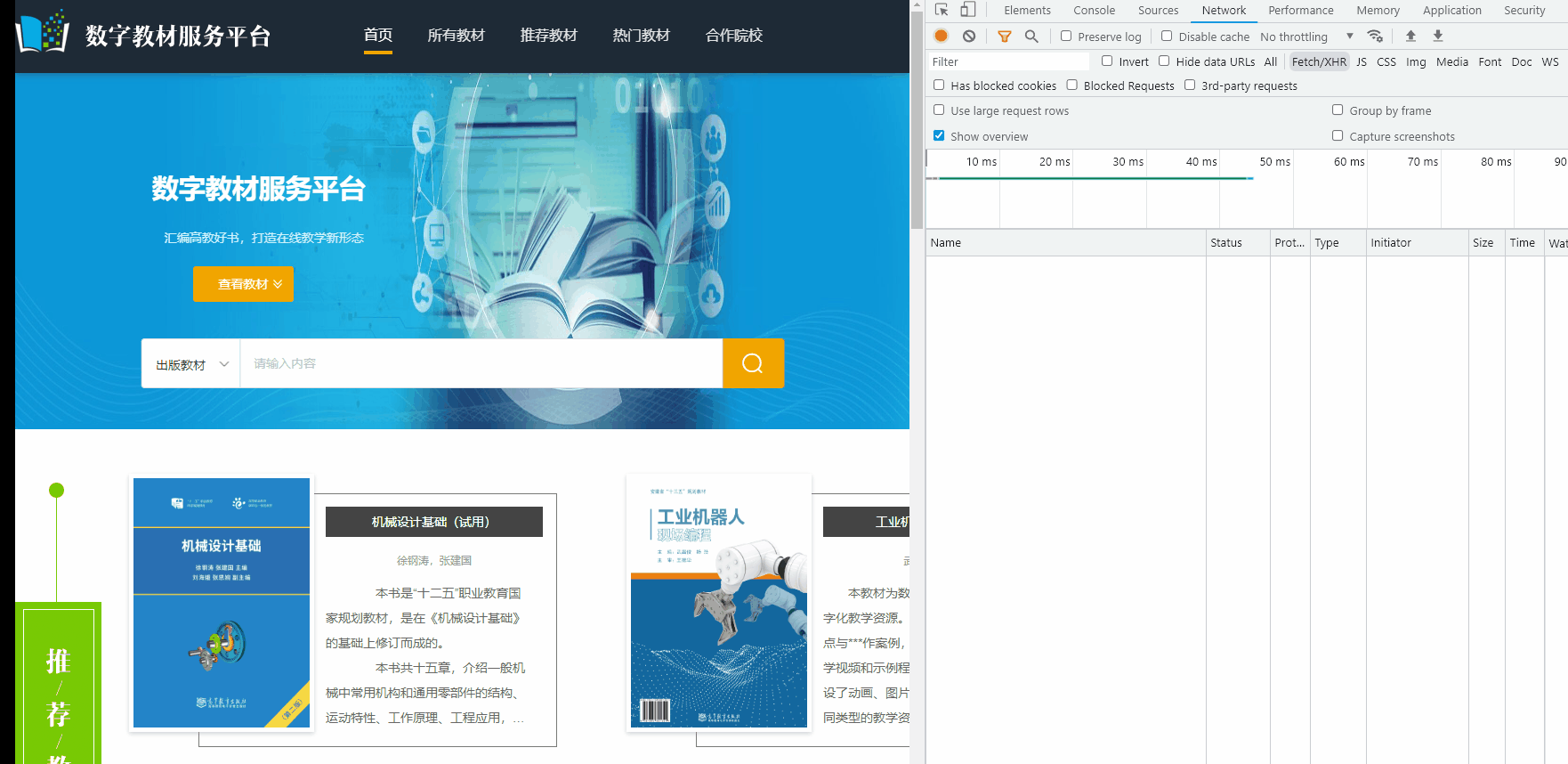Screen dimensions: 1568x764
Task: Filter requests by CSS type
Action: [x=1386, y=61]
